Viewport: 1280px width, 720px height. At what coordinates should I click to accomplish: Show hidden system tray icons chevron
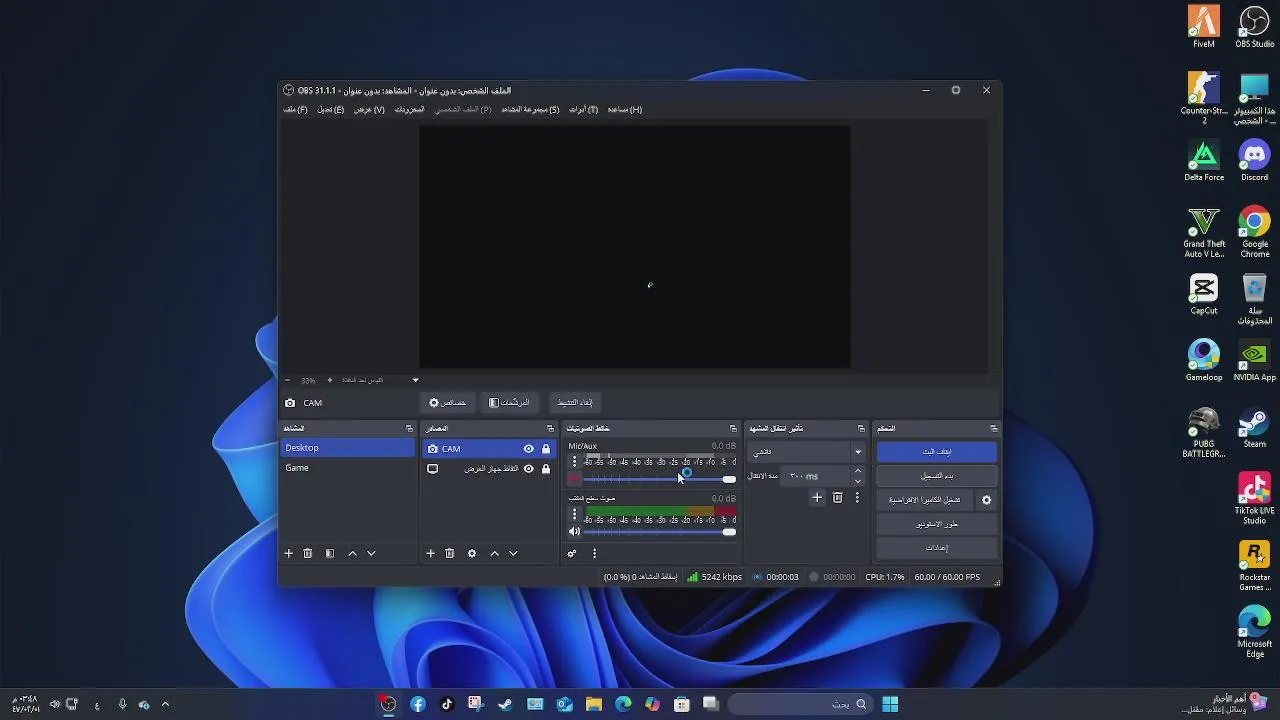pos(165,704)
